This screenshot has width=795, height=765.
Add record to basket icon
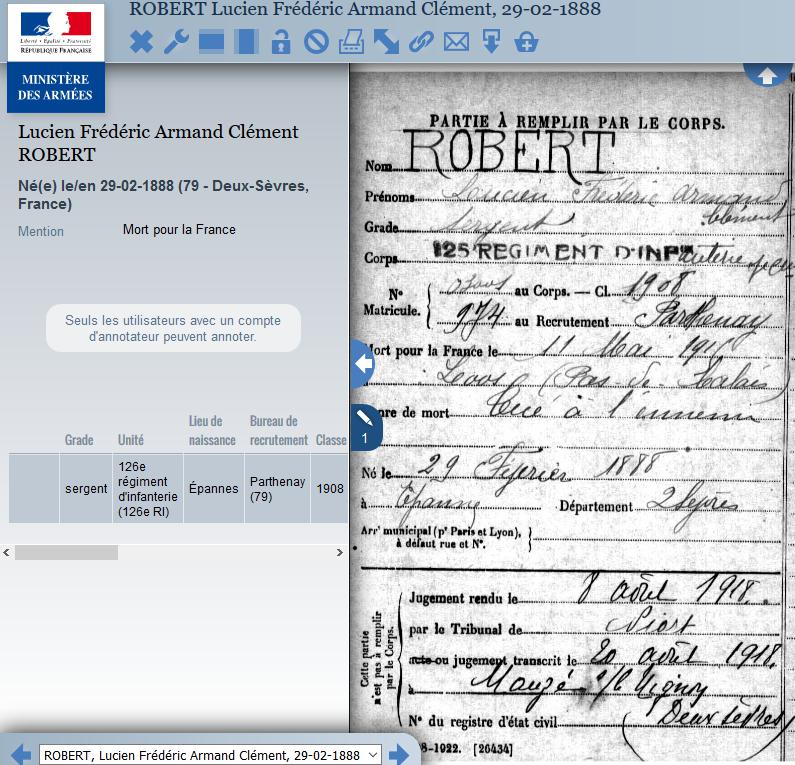tap(526, 42)
